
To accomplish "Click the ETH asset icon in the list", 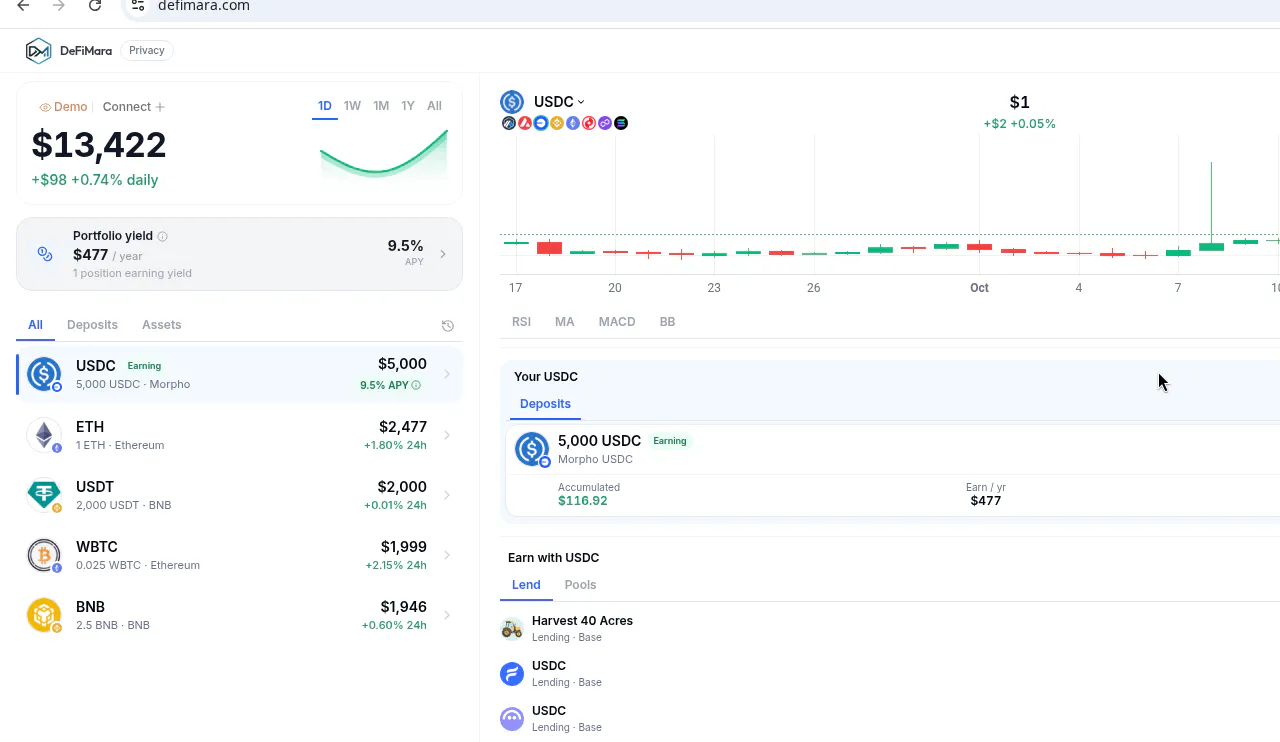I will [x=44, y=435].
